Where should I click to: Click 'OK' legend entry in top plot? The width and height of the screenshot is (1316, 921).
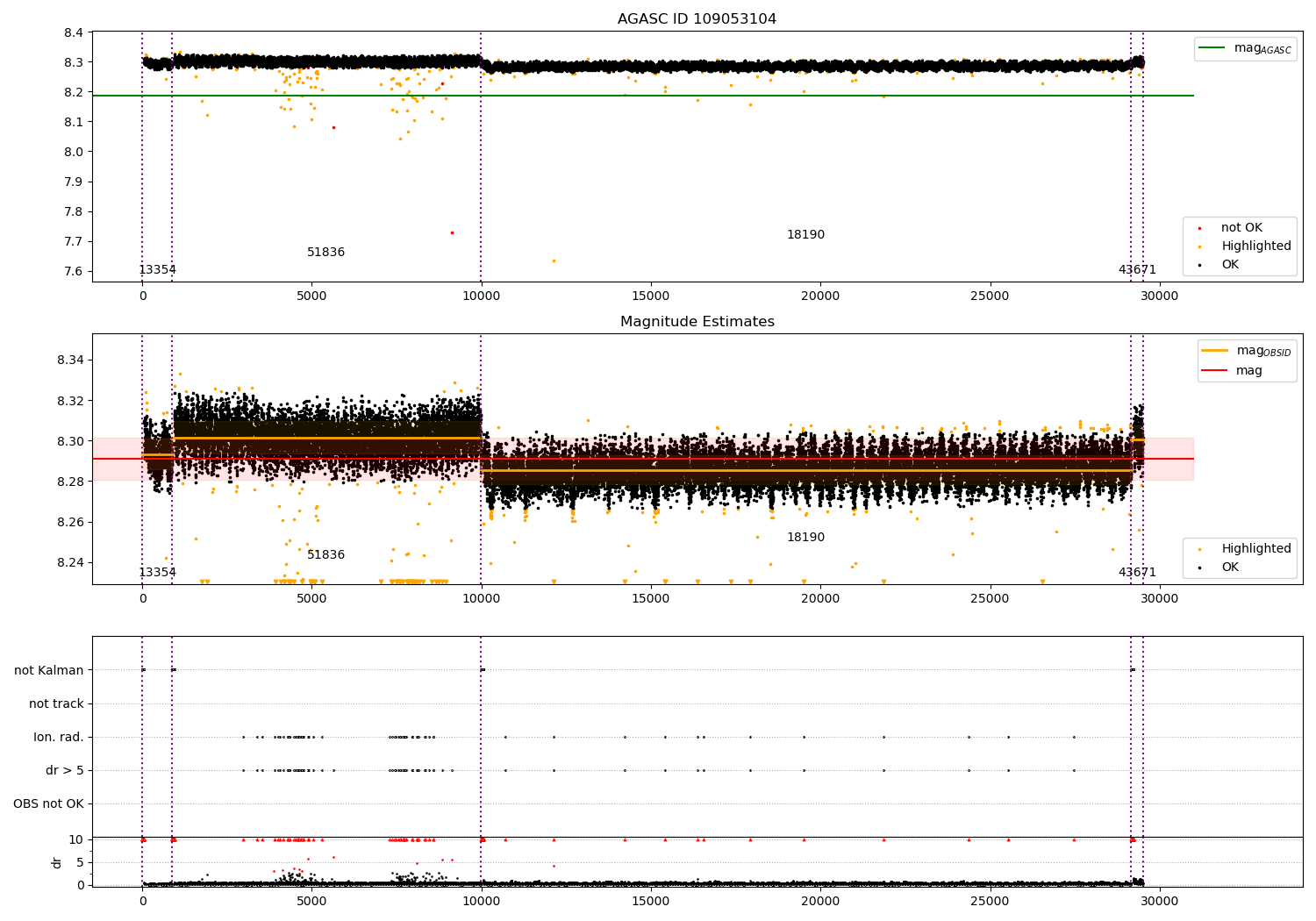click(x=1230, y=265)
